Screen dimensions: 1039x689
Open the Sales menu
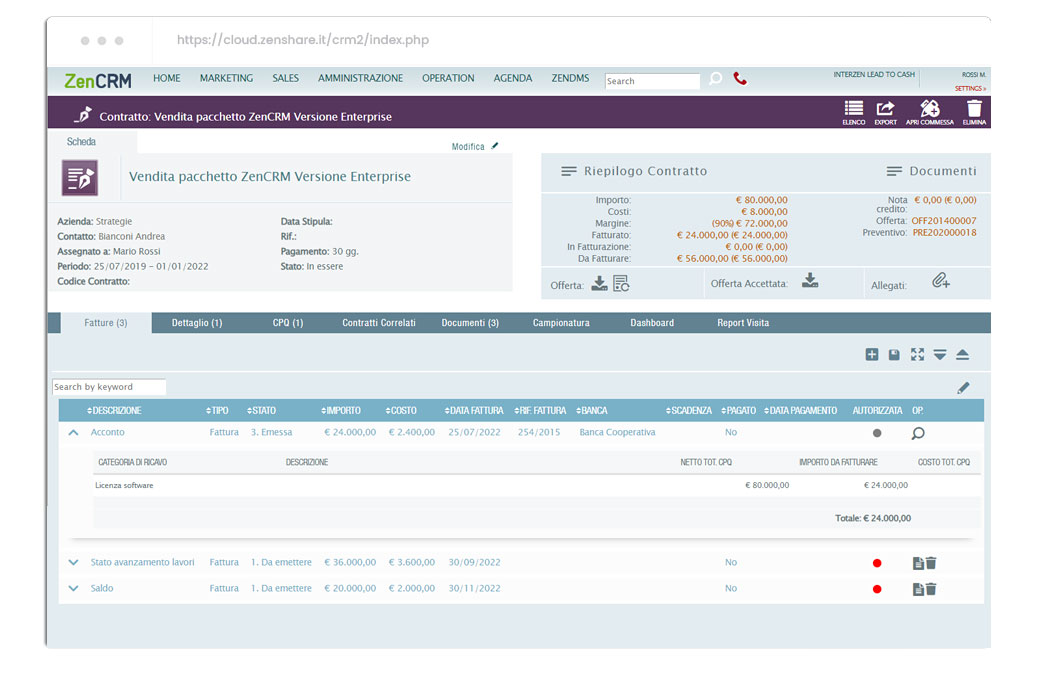(286, 78)
